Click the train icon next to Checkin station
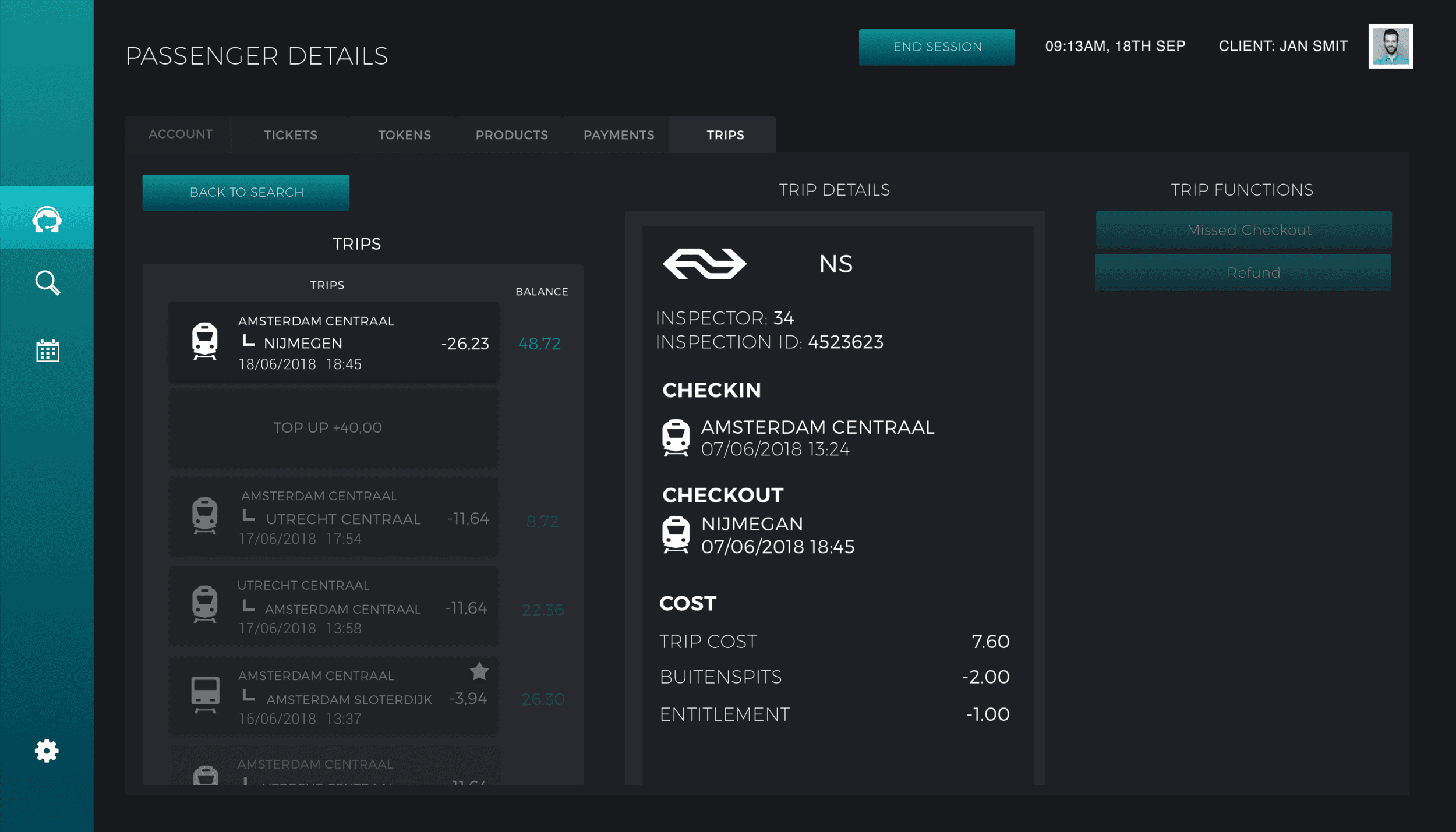Image resolution: width=1456 pixels, height=832 pixels. (x=676, y=437)
